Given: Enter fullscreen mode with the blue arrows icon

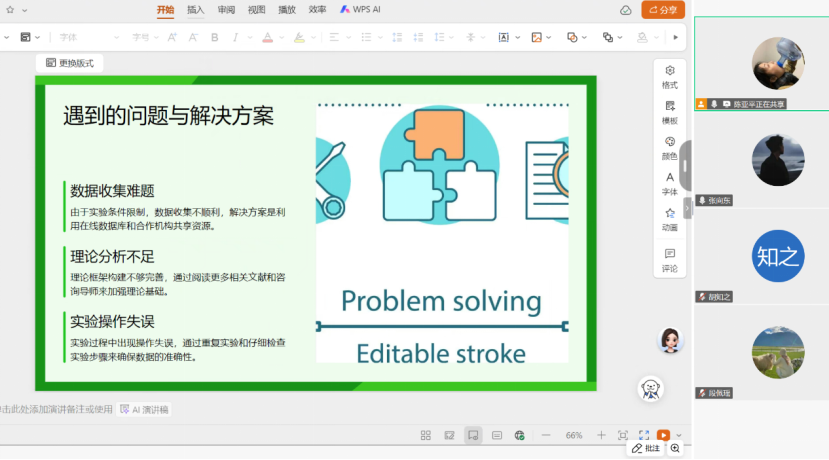Looking at the screenshot, I should click(x=643, y=435).
